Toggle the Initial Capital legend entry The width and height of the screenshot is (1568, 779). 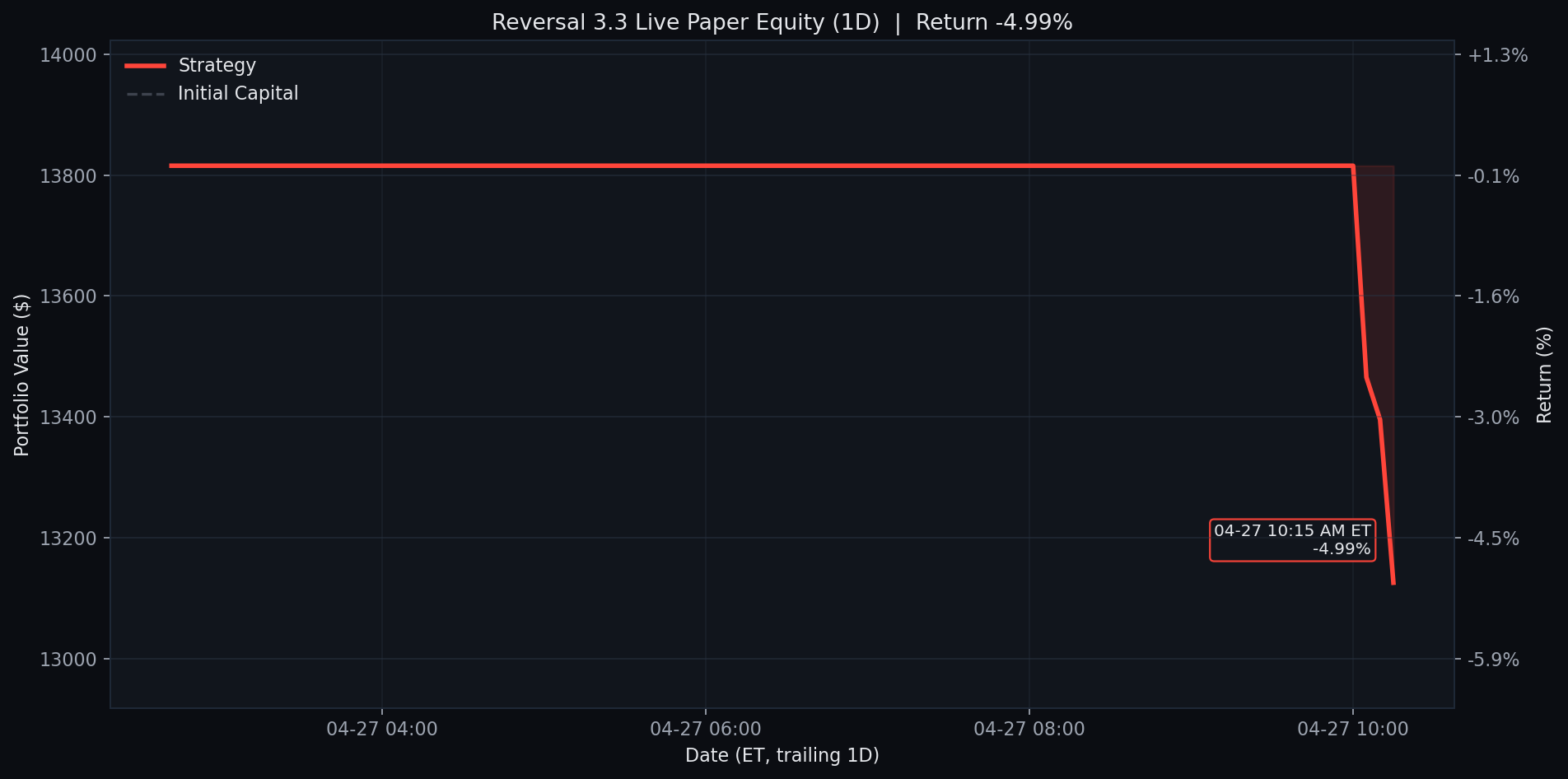237,93
